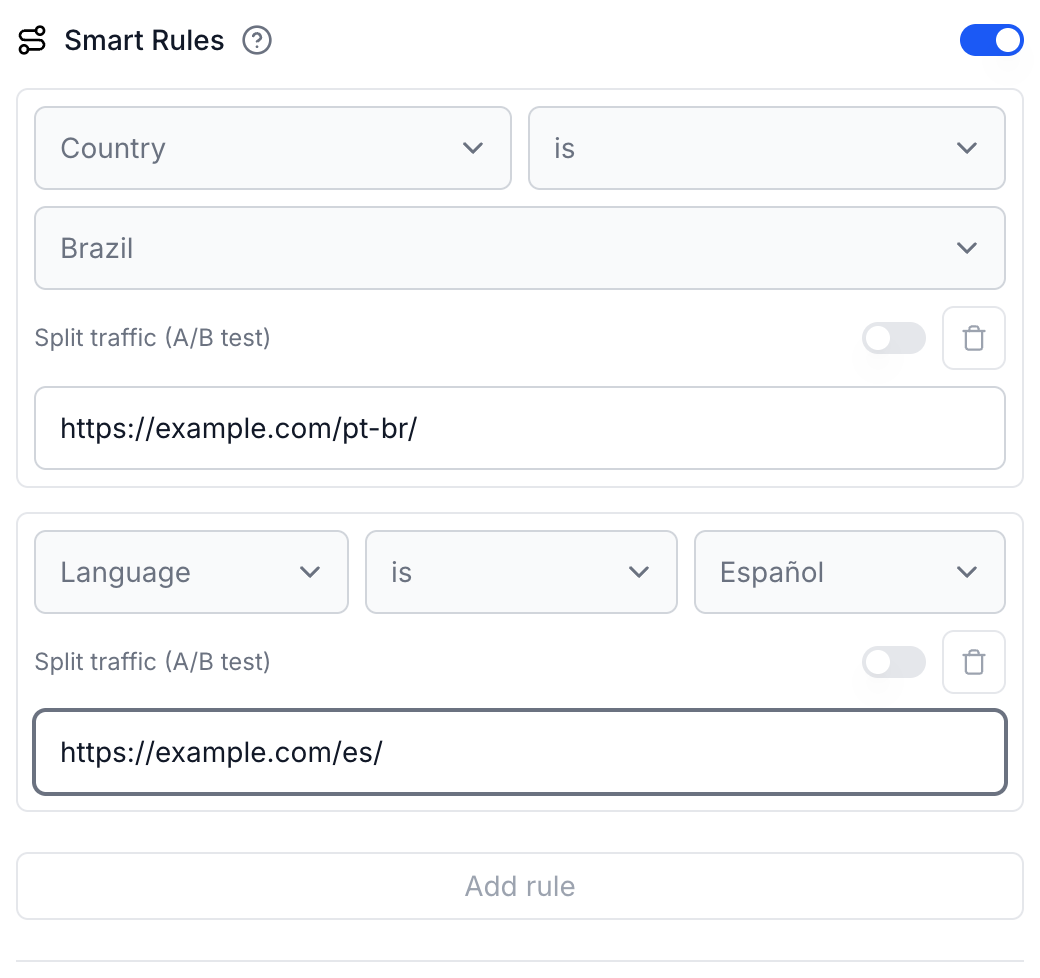Screen dimensions: 1040x978
Task: Click the Smart Rules heading
Action: 144,40
